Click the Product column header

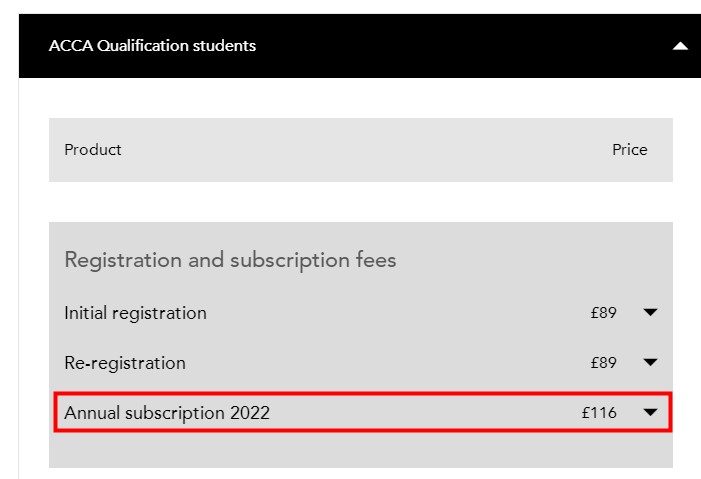click(93, 150)
